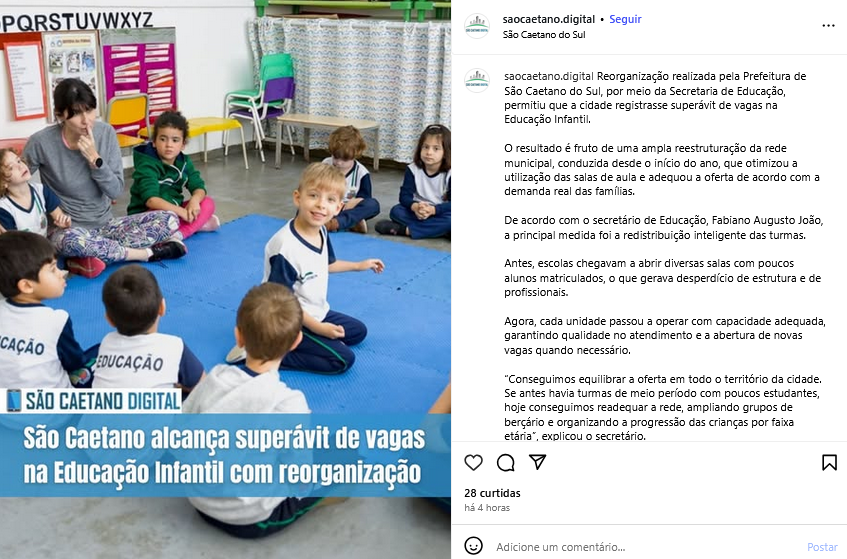Click the header profile avatar of saocaetano.digital
This screenshot has width=847, height=559.
pos(477,26)
